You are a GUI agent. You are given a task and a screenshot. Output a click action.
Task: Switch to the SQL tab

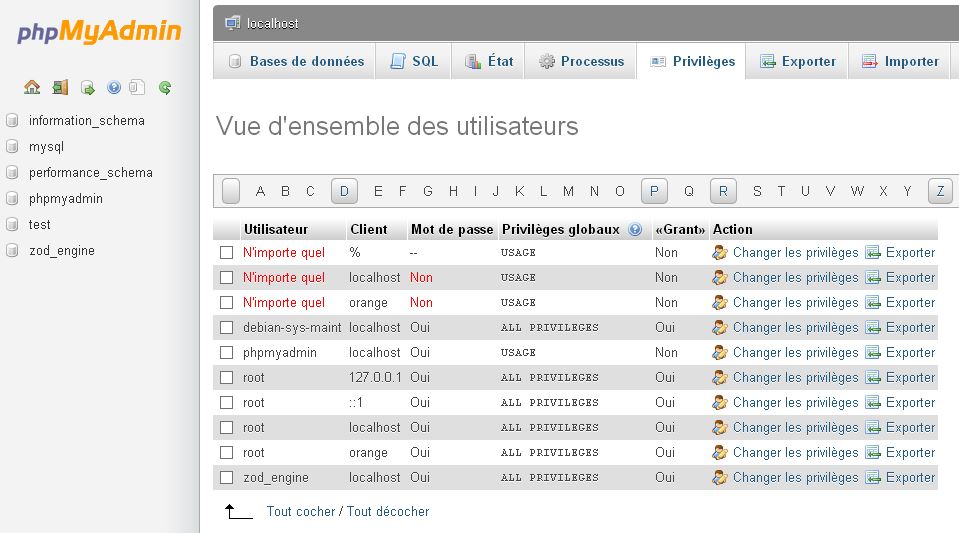click(x=413, y=61)
